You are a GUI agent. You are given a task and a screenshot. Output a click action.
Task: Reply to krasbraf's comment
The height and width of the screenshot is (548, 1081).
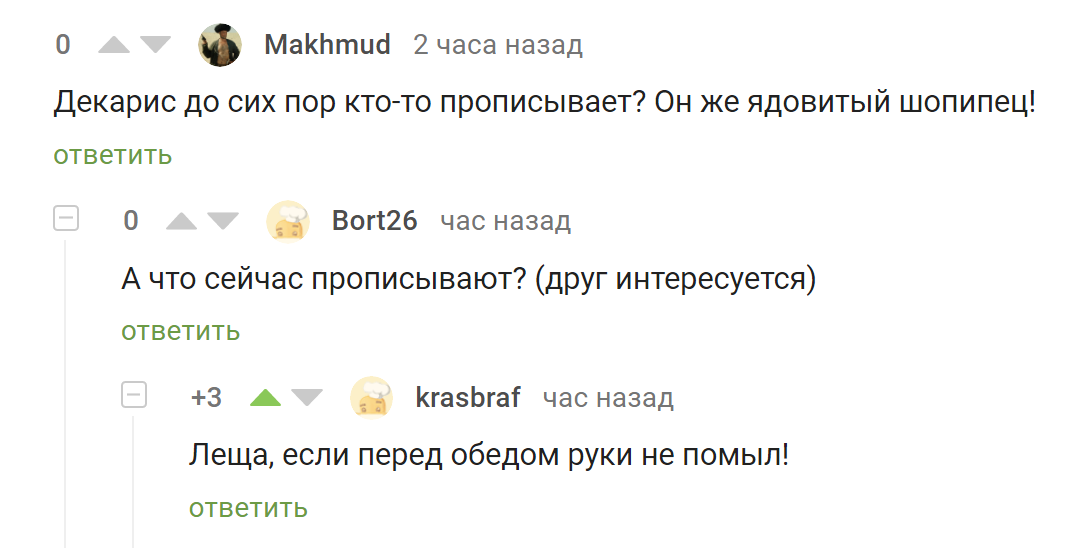point(248,508)
